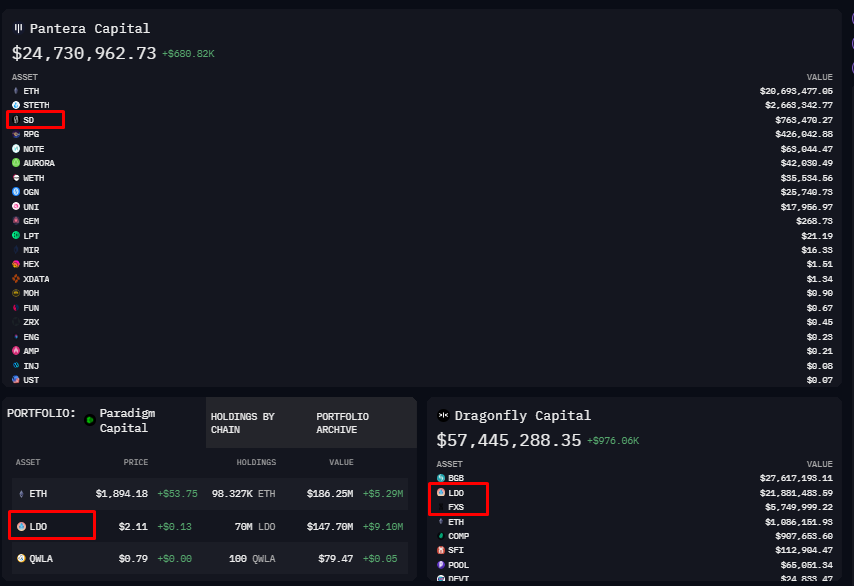Image resolution: width=854 pixels, height=586 pixels.
Task: Click the POOL token icon
Action: click(x=441, y=565)
